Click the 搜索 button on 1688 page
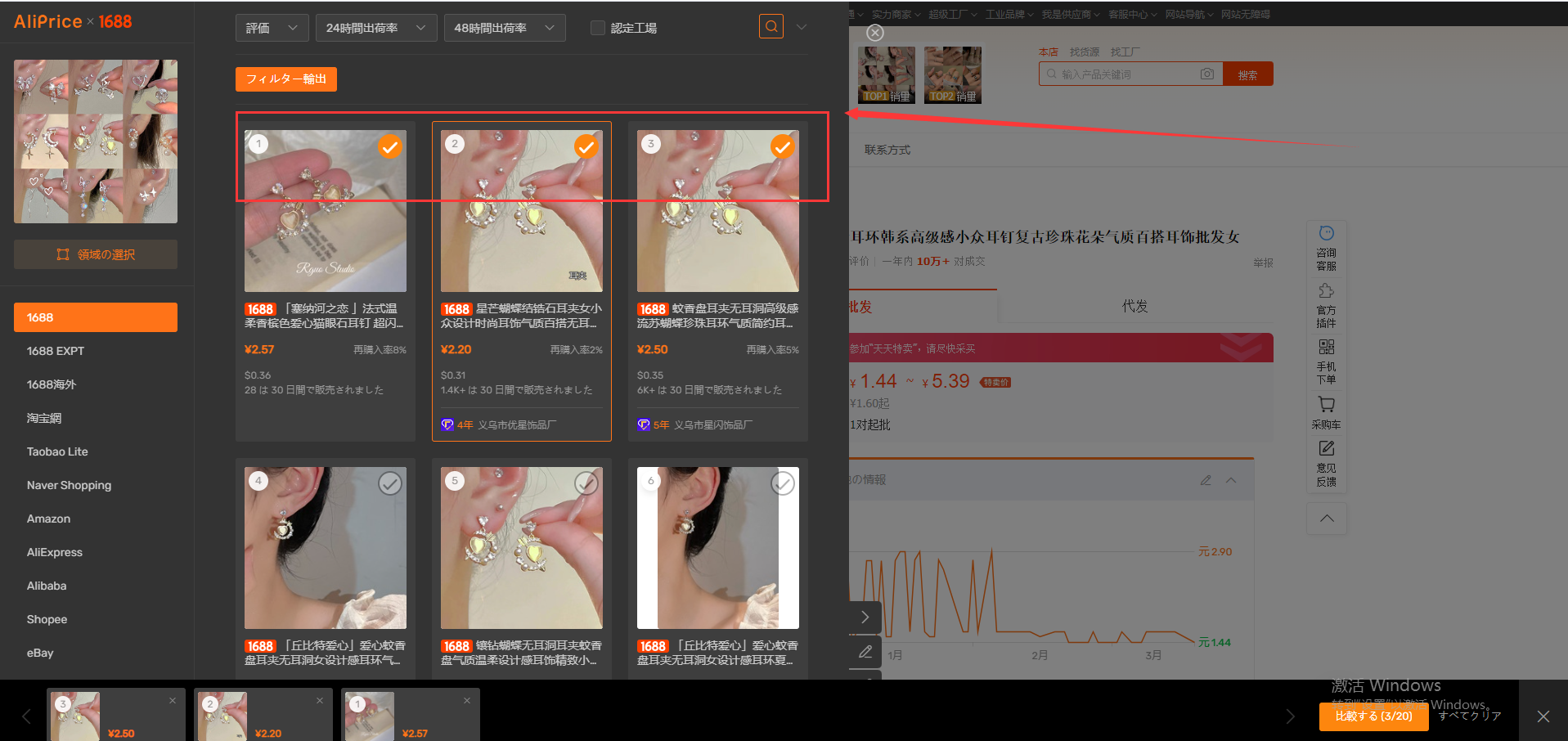The image size is (1568, 741). (x=1248, y=74)
